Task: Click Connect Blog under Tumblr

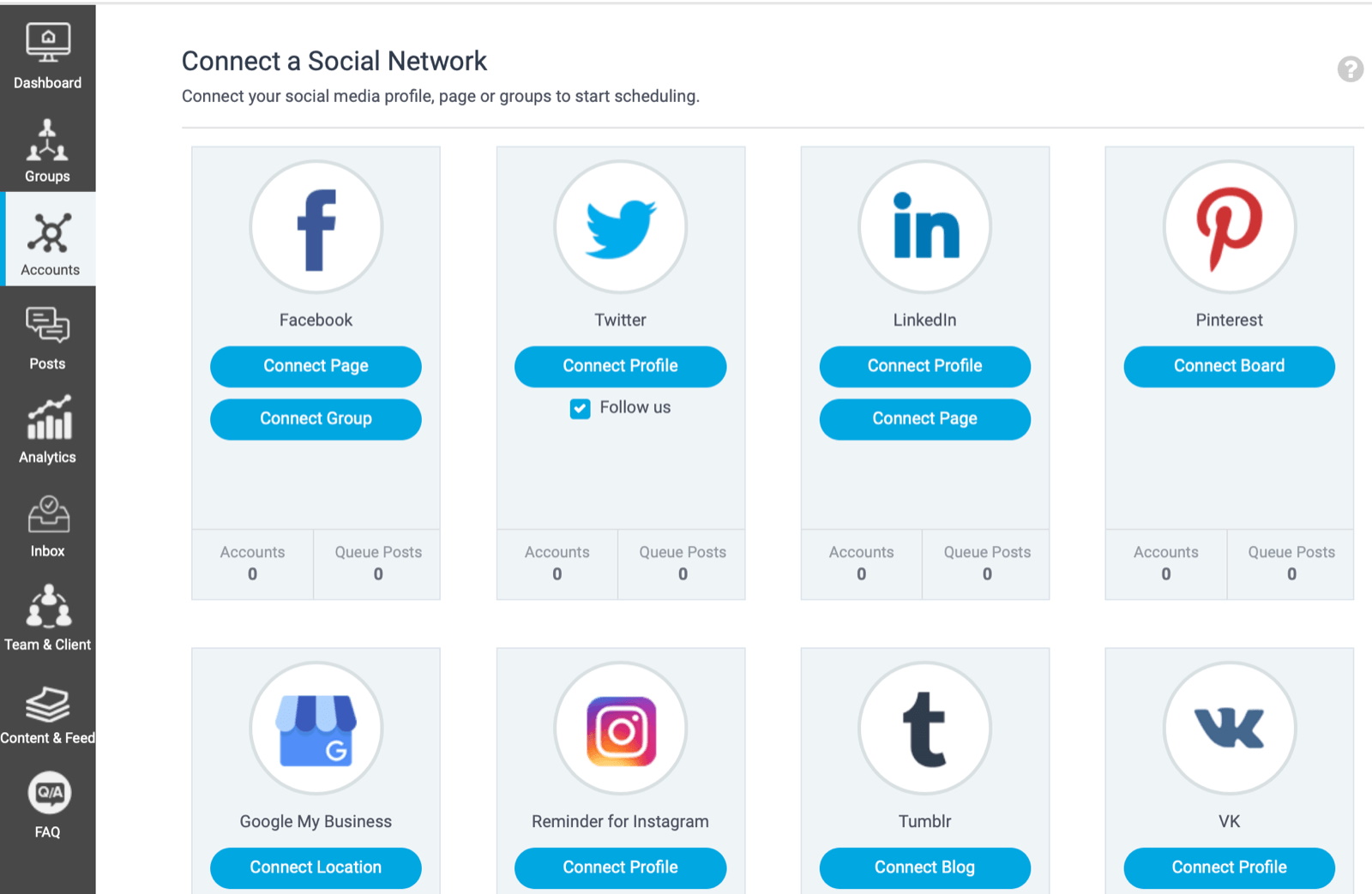Action: click(x=924, y=867)
